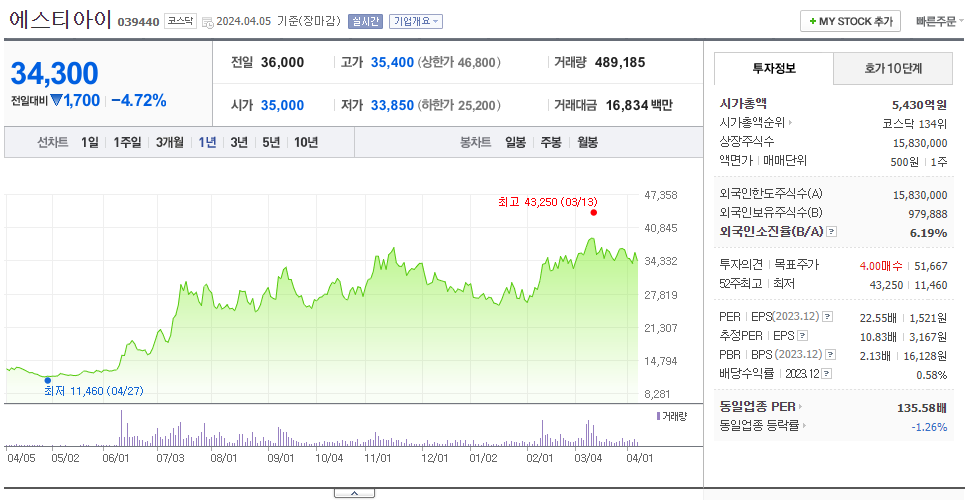Click the calendar icon beside 2024.04.05

[207, 22]
